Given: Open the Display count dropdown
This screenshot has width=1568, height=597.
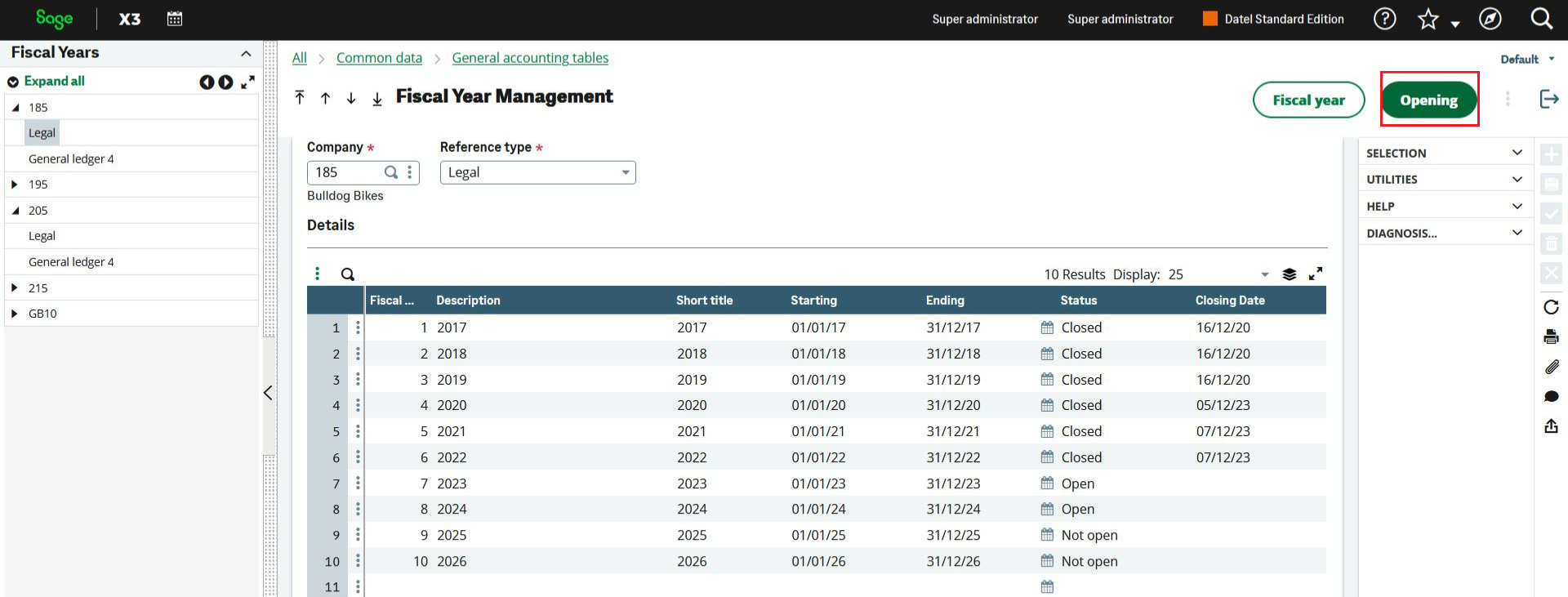Looking at the screenshot, I should coord(1265,274).
